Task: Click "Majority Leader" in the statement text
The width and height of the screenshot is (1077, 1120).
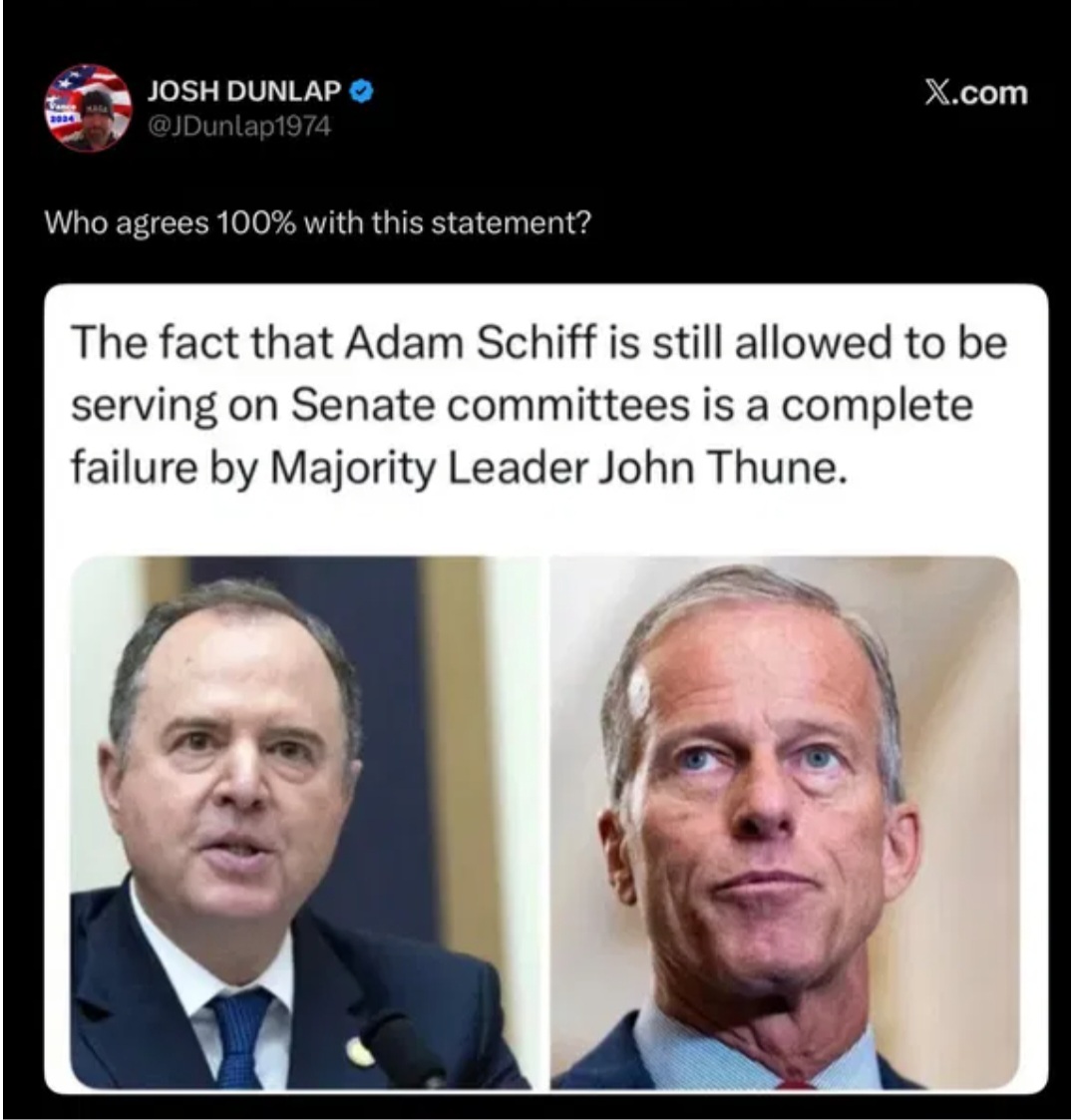Action: point(429,470)
